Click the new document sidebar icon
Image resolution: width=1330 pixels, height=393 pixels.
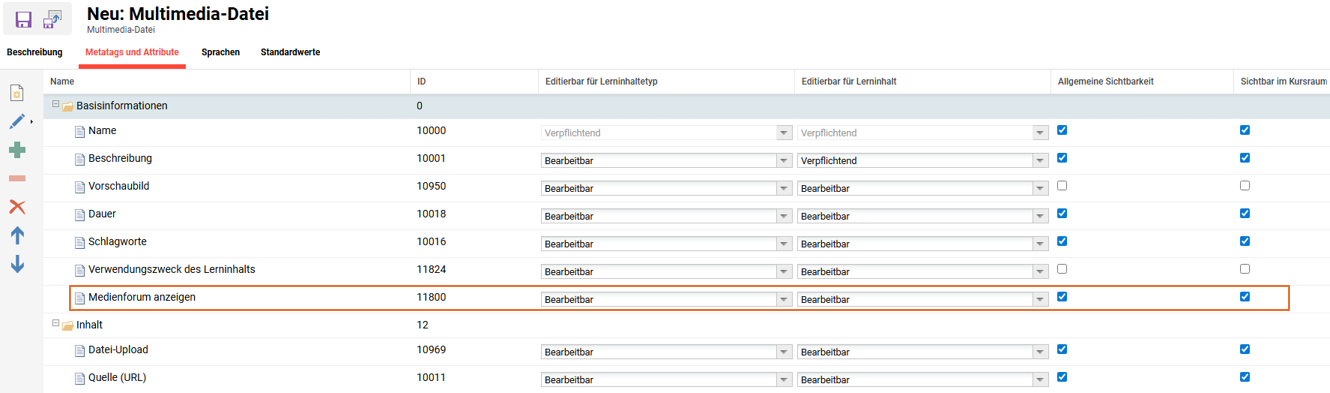pyautogui.click(x=17, y=93)
